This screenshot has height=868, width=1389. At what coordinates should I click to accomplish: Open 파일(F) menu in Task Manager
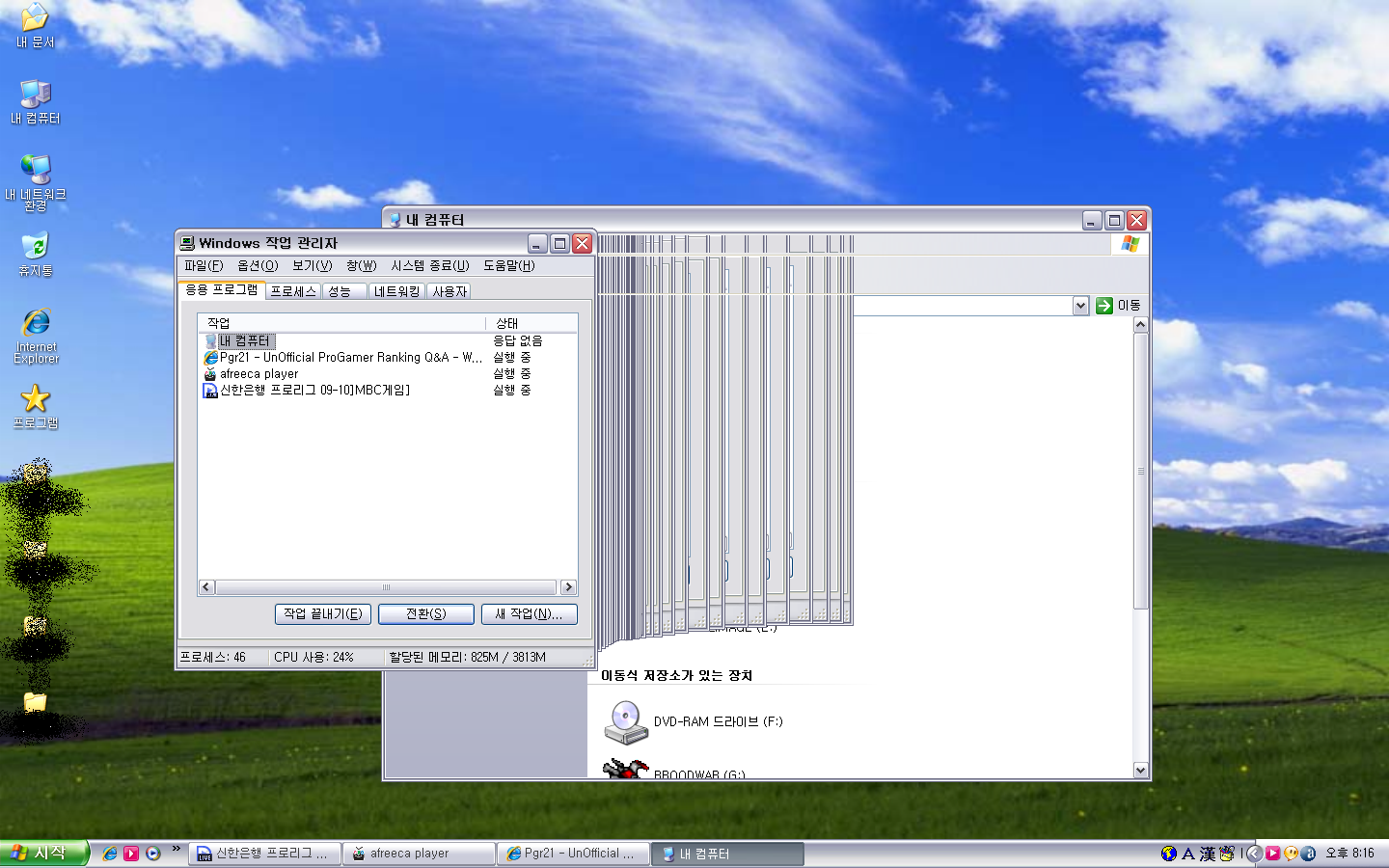(x=204, y=265)
